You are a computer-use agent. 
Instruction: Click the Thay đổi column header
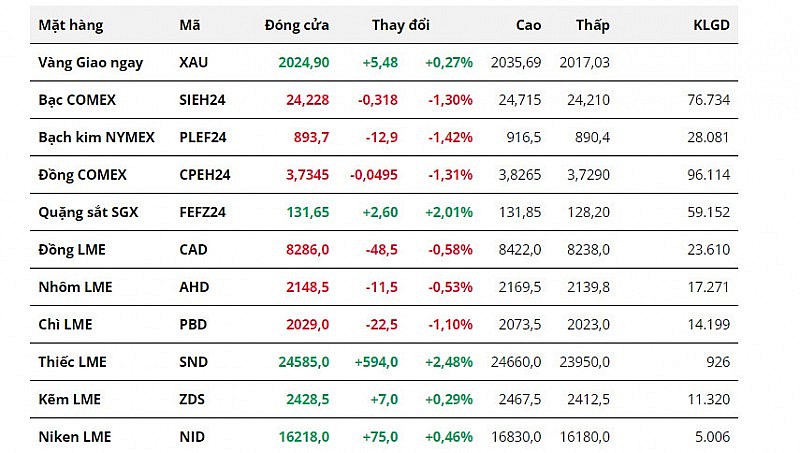(399, 25)
